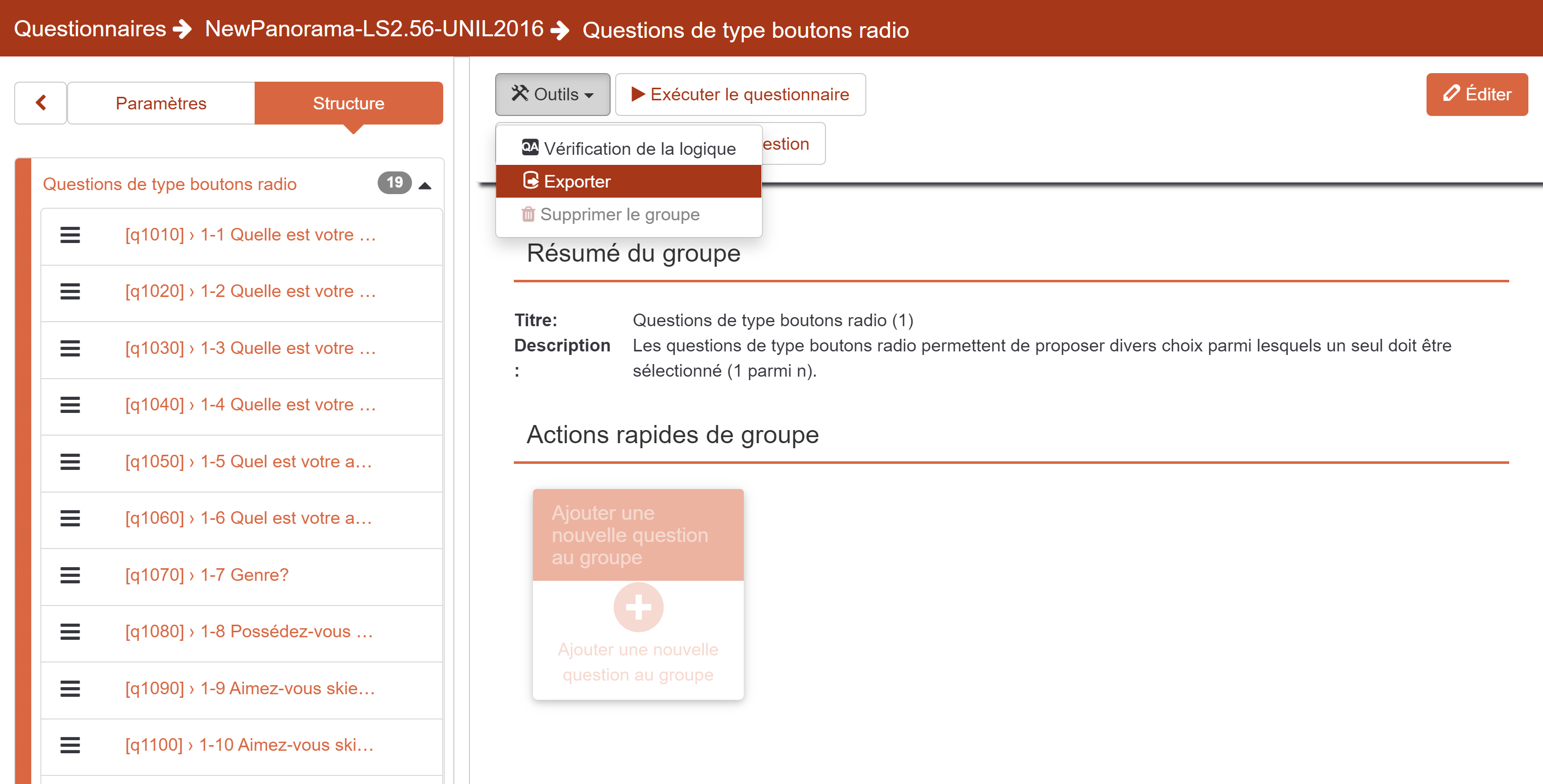Click the drag handle for question q1010

point(70,235)
